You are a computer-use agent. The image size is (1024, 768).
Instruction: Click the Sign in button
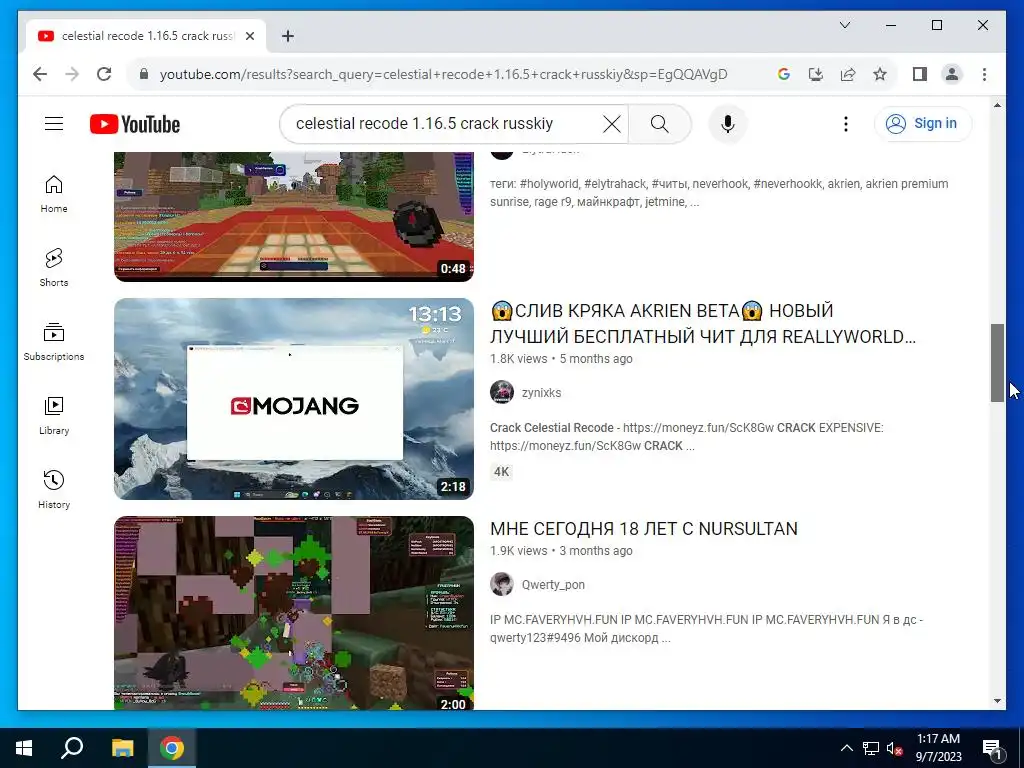point(923,123)
